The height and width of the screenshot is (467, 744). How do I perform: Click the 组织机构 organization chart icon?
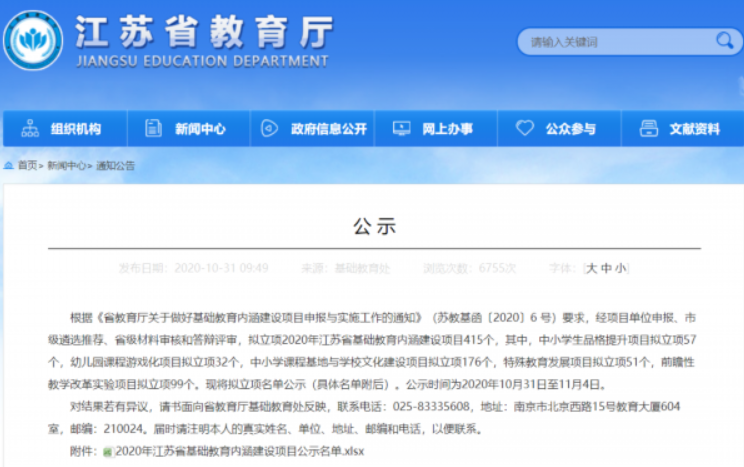[x=29, y=129]
